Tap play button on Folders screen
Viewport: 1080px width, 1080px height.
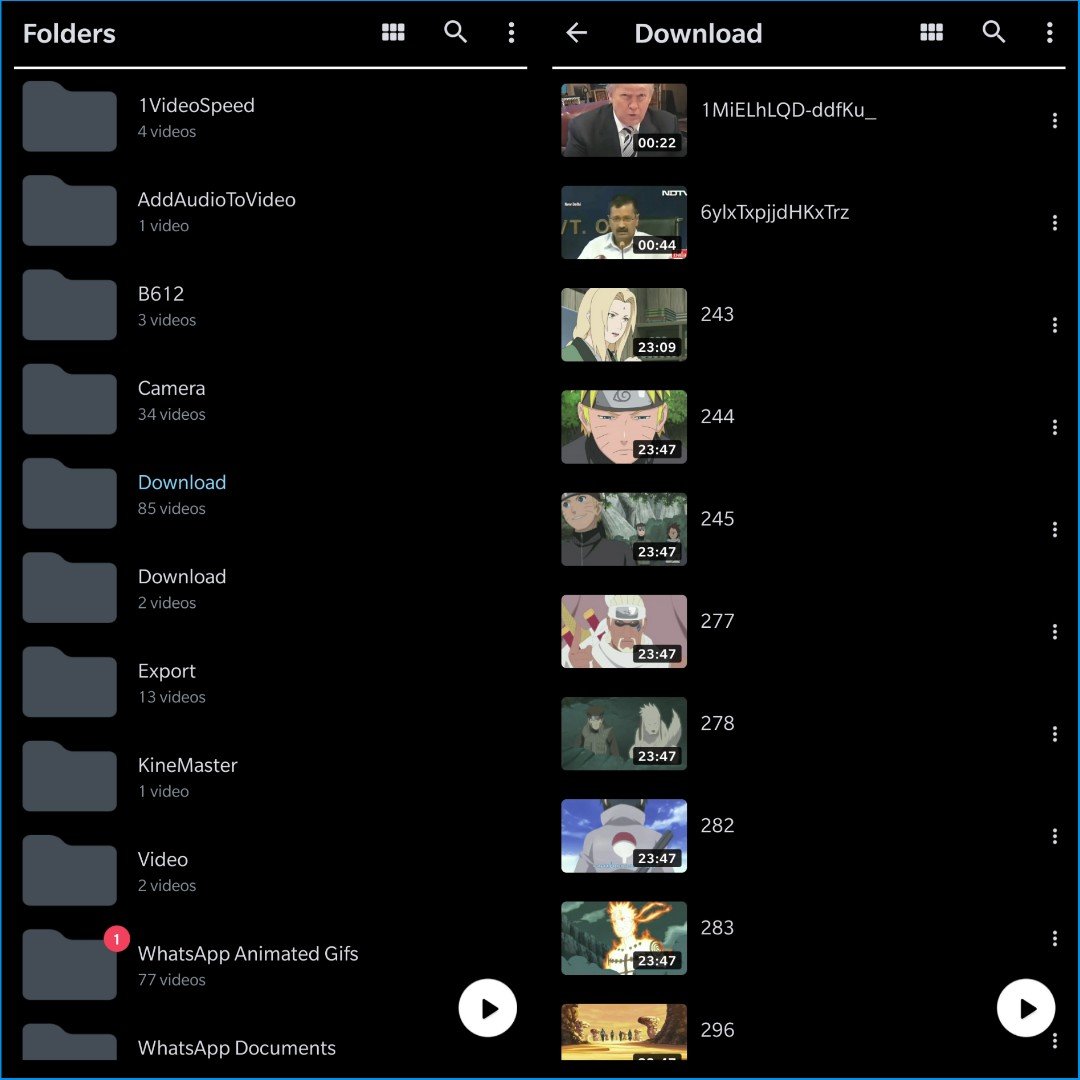pos(488,1008)
